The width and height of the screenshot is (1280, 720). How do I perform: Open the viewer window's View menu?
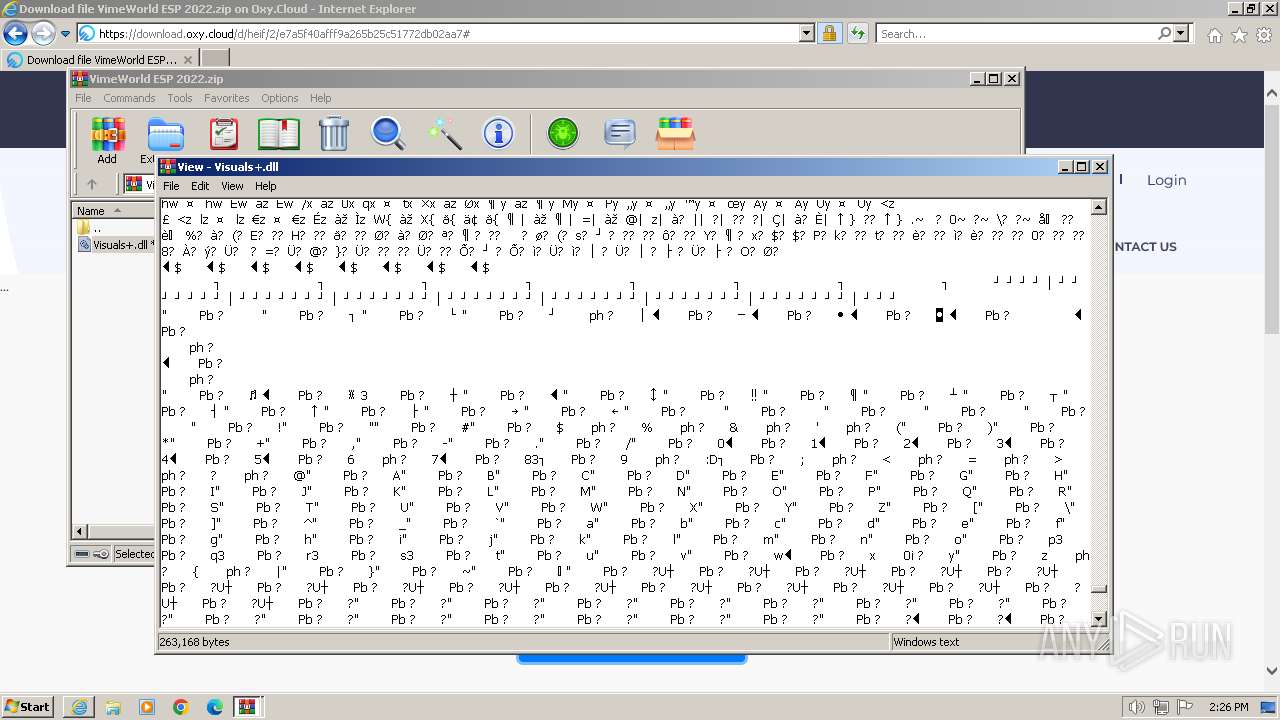(x=232, y=186)
